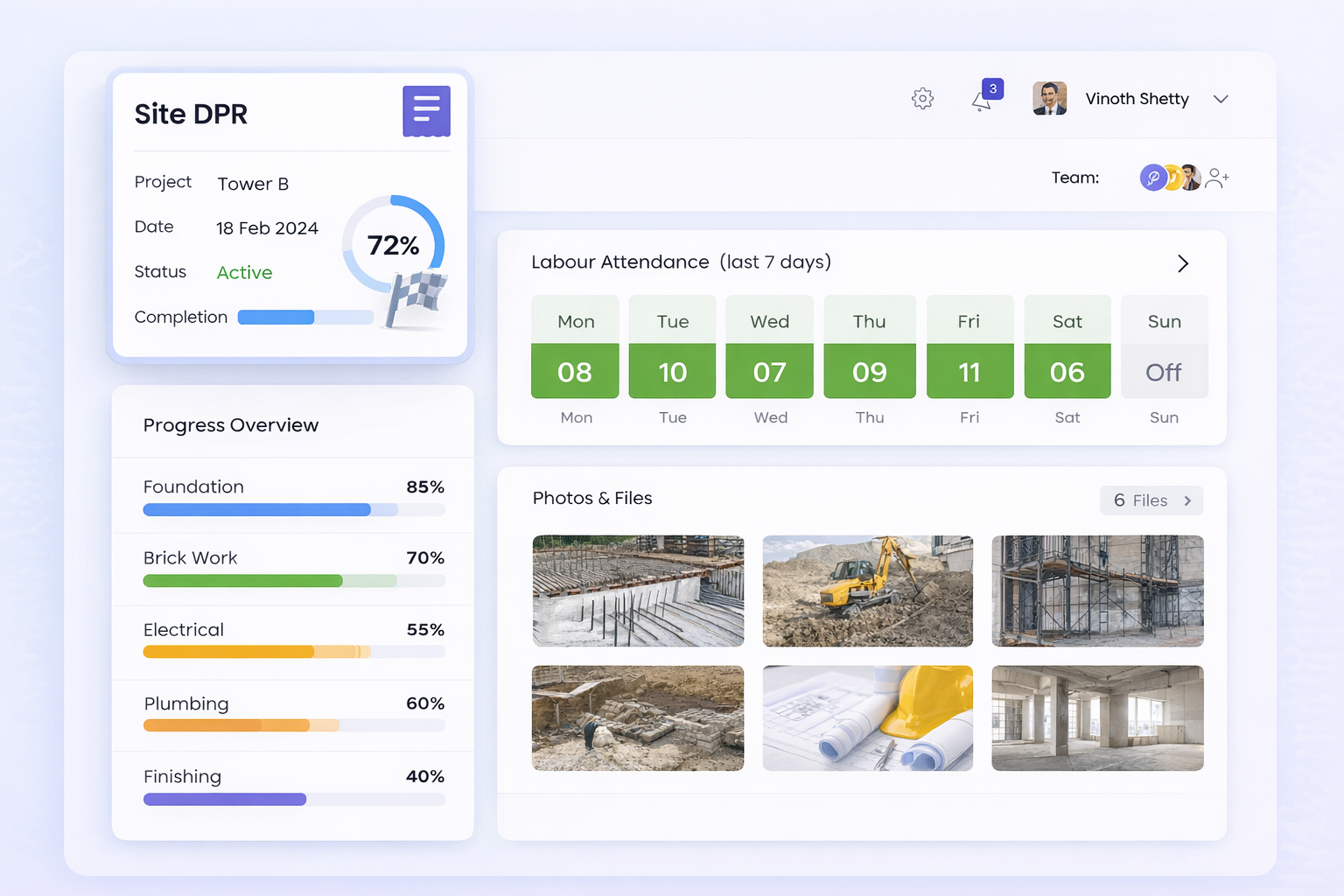1344x896 pixels.
Task: Click the Foundation progress bar
Action: coord(294,509)
